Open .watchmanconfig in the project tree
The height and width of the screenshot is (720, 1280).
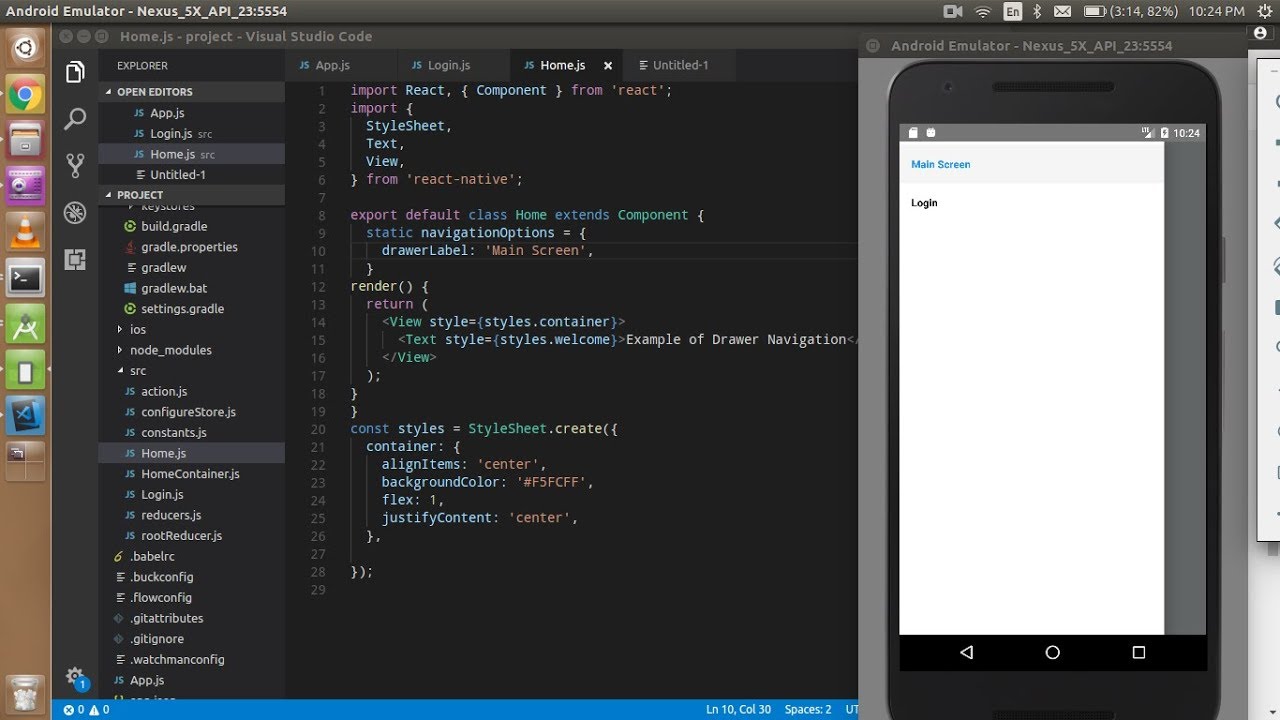[191, 659]
